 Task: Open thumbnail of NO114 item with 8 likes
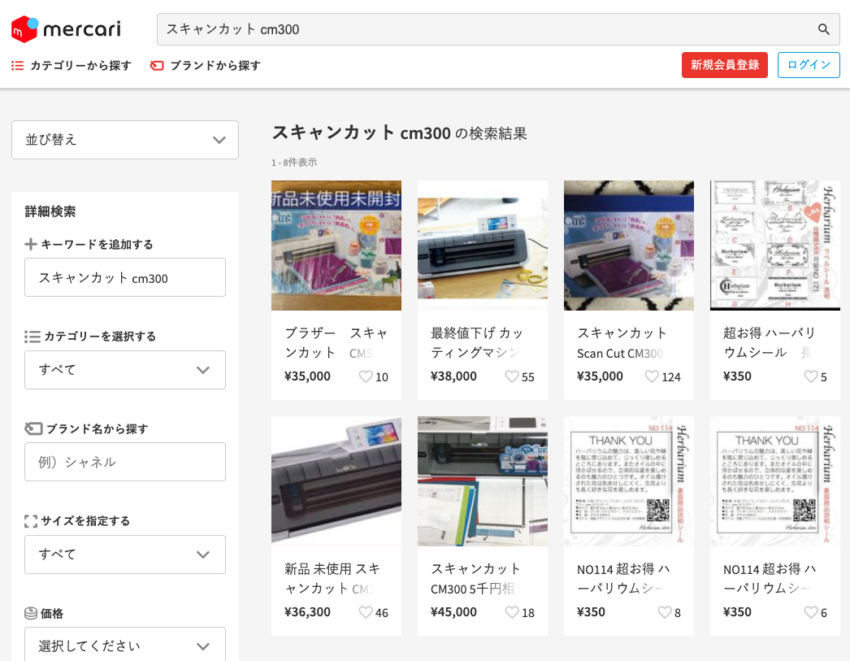click(629, 482)
